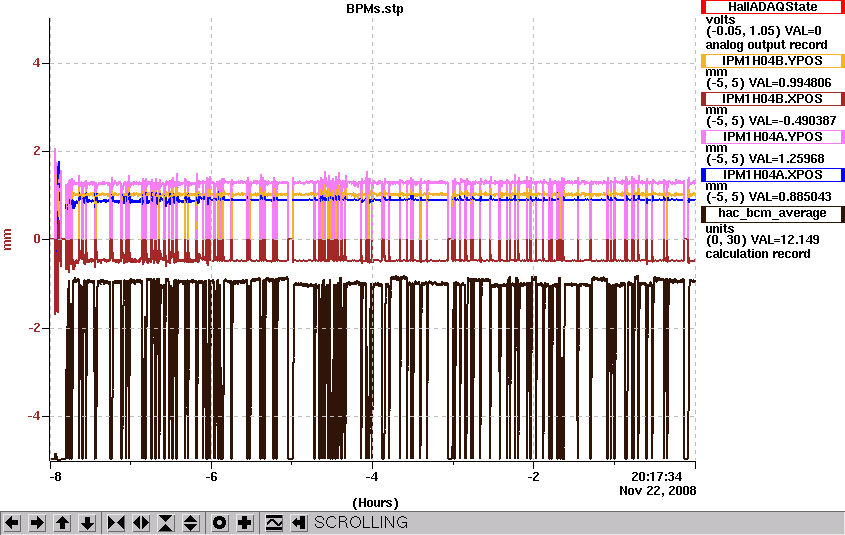Select the IPM1H04A.XPOS legend entry
Screen dimensions: 845x535
click(773, 175)
